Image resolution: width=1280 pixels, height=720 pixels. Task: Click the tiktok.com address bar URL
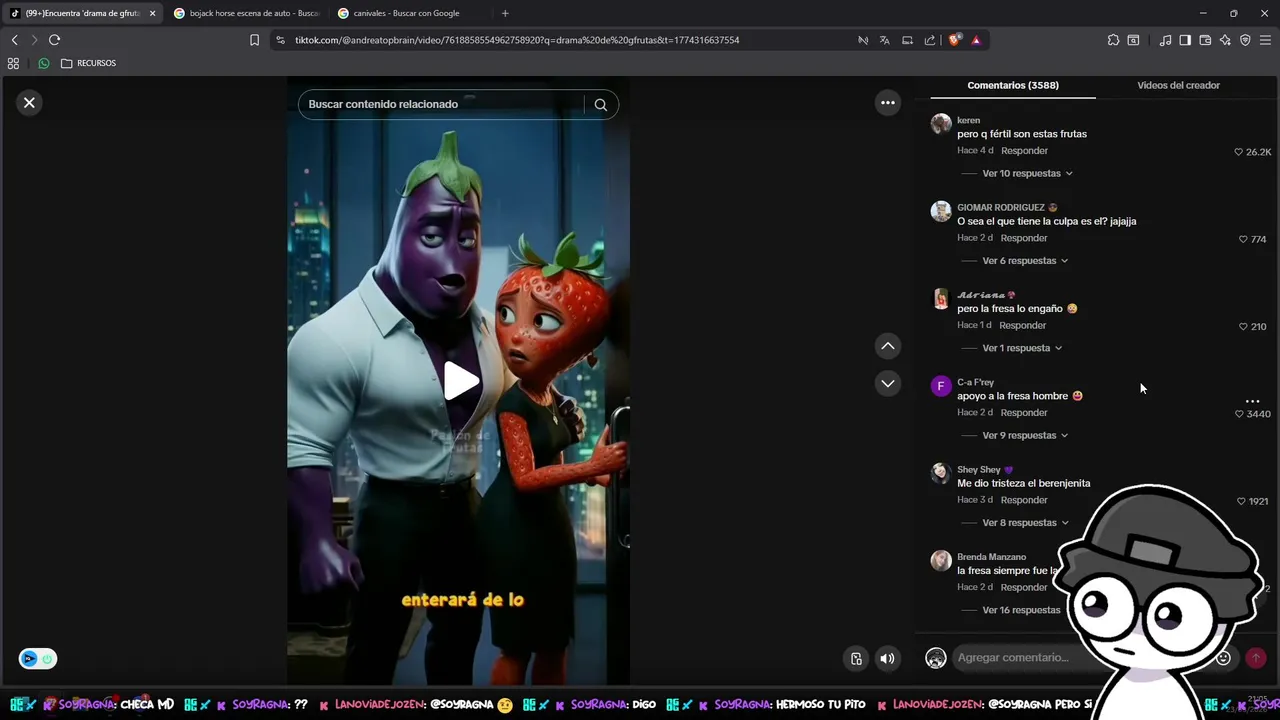pyautogui.click(x=516, y=40)
